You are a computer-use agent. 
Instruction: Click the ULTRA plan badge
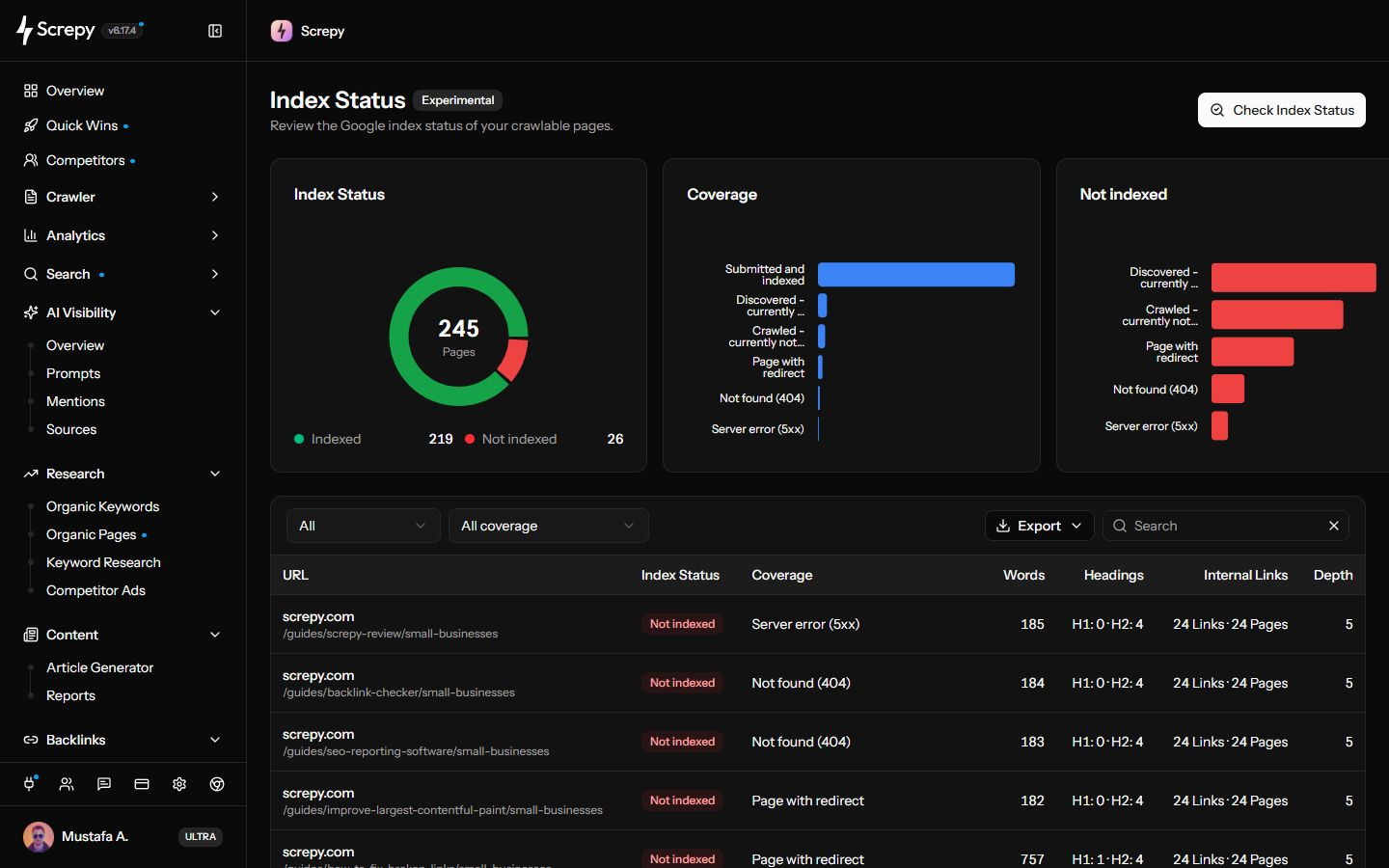tap(201, 837)
